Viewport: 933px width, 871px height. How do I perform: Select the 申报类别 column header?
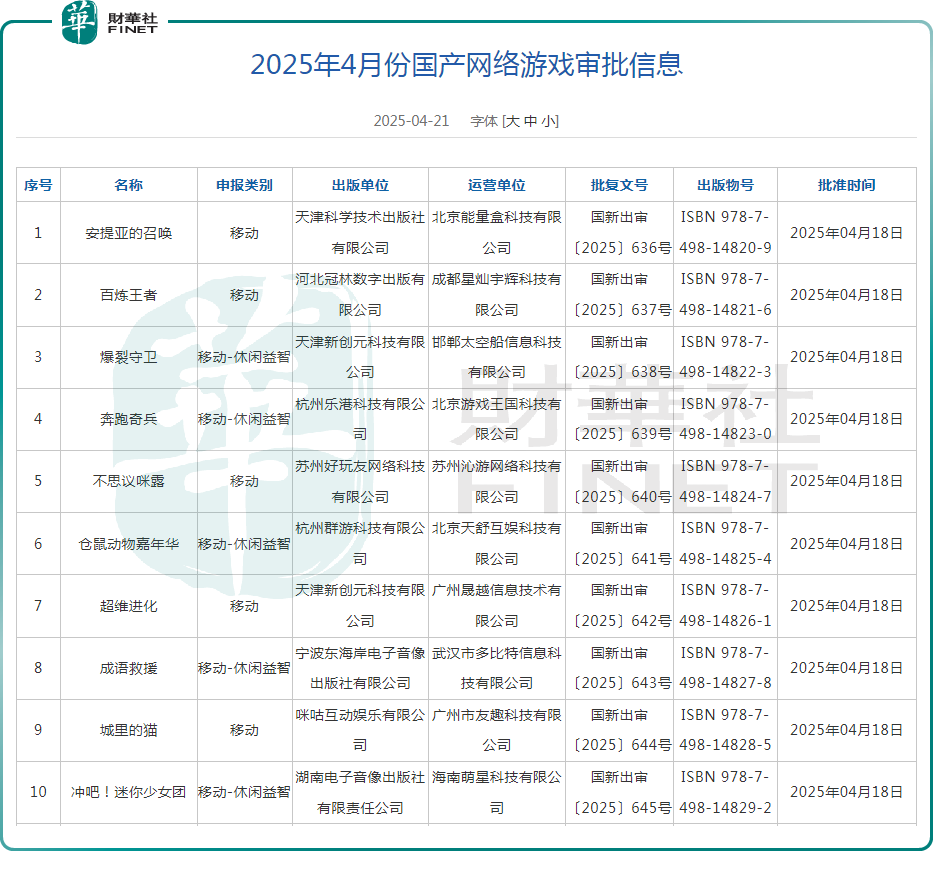pos(244,185)
